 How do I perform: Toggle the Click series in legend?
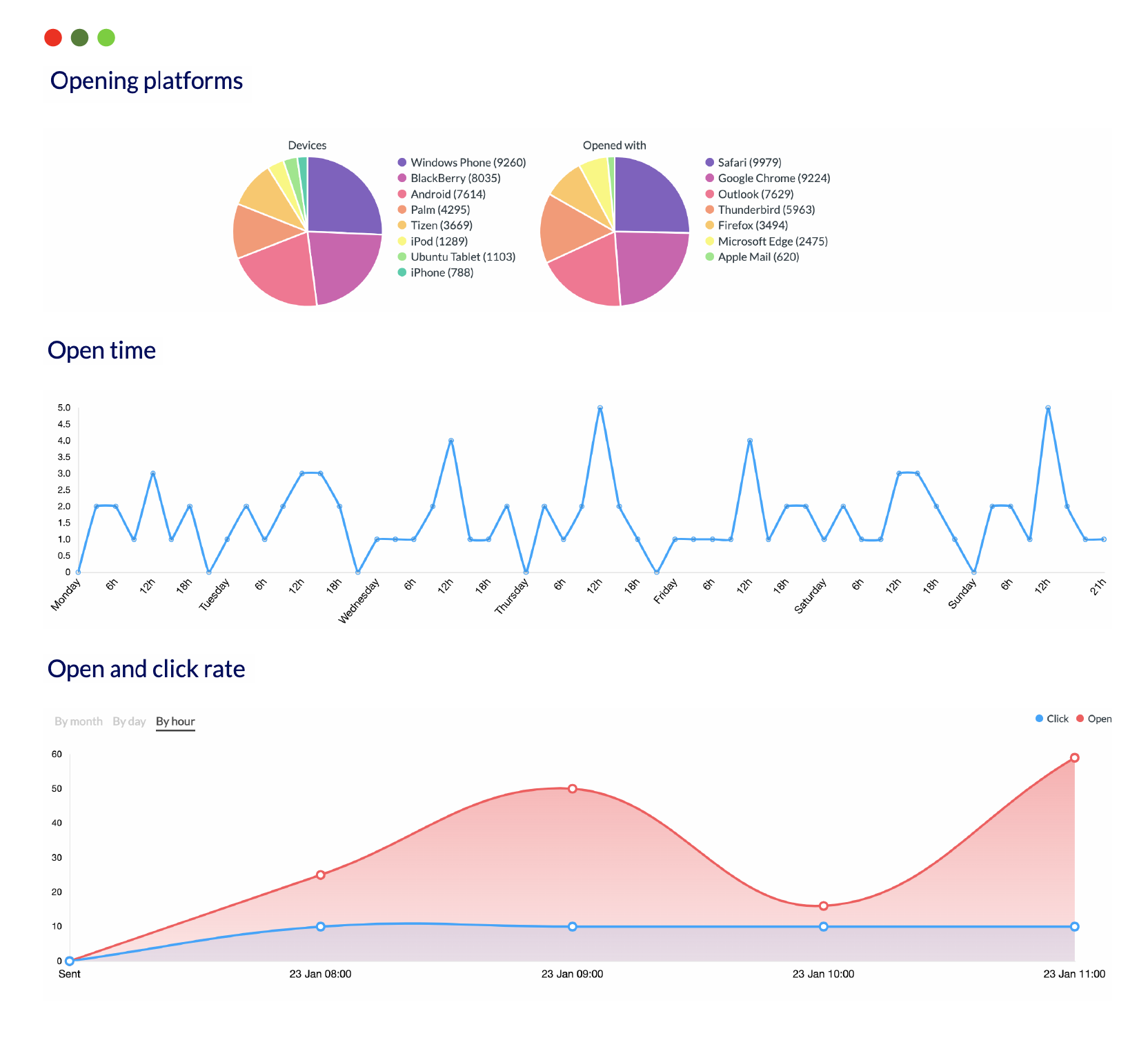[1051, 719]
